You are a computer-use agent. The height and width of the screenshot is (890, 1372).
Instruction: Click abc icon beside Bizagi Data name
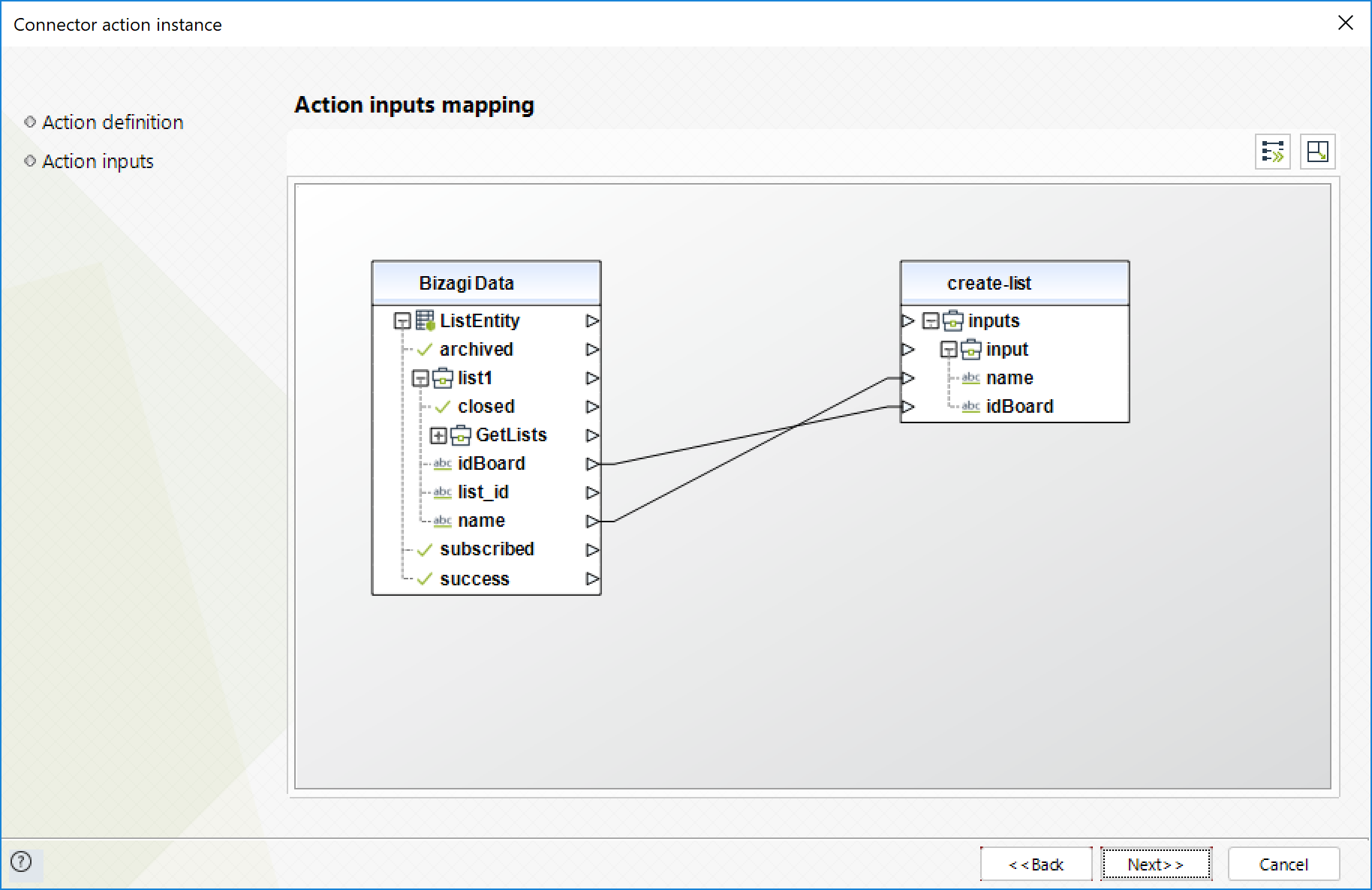(x=443, y=521)
